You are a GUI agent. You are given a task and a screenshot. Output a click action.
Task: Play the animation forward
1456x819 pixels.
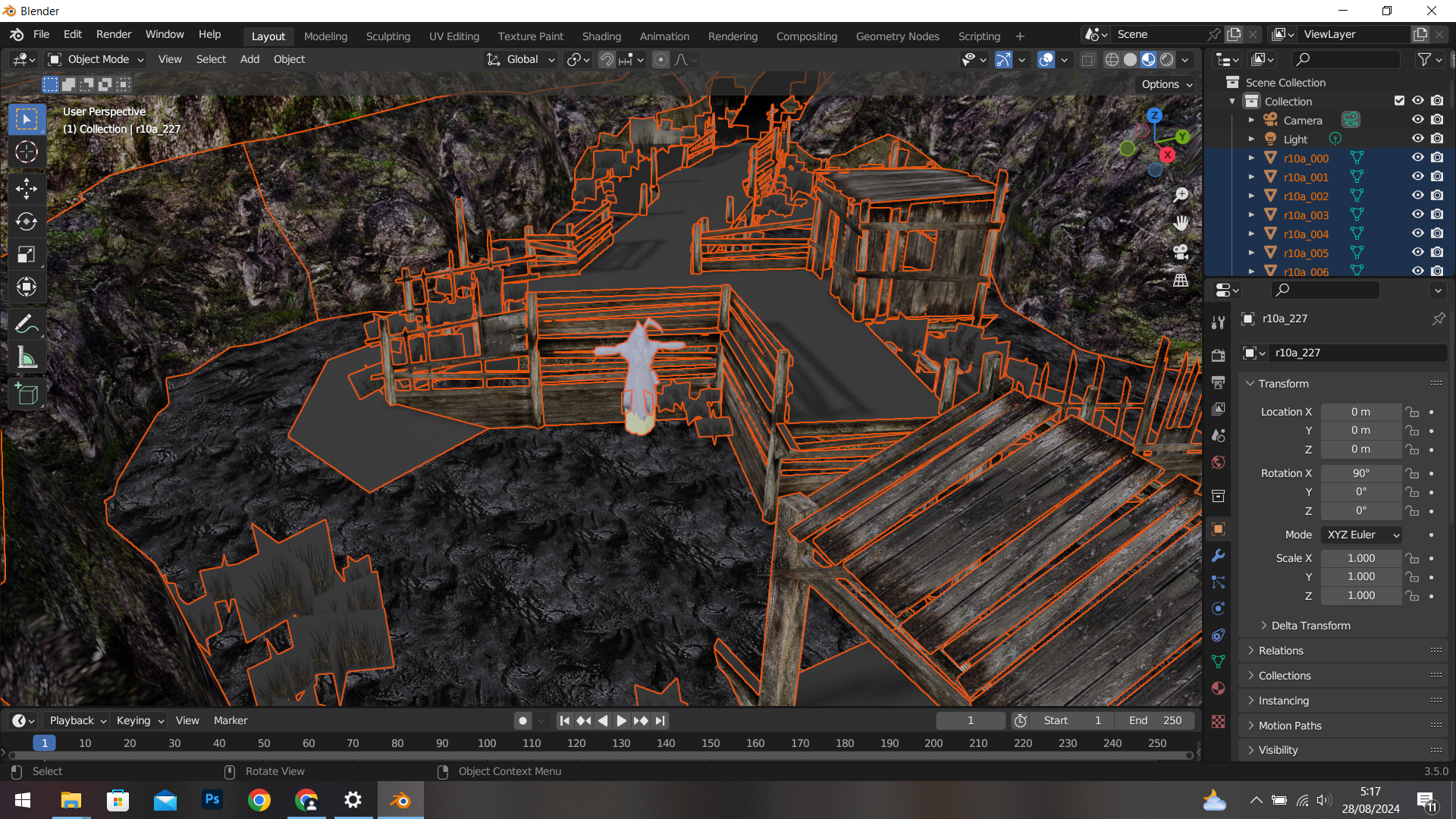pyautogui.click(x=622, y=721)
